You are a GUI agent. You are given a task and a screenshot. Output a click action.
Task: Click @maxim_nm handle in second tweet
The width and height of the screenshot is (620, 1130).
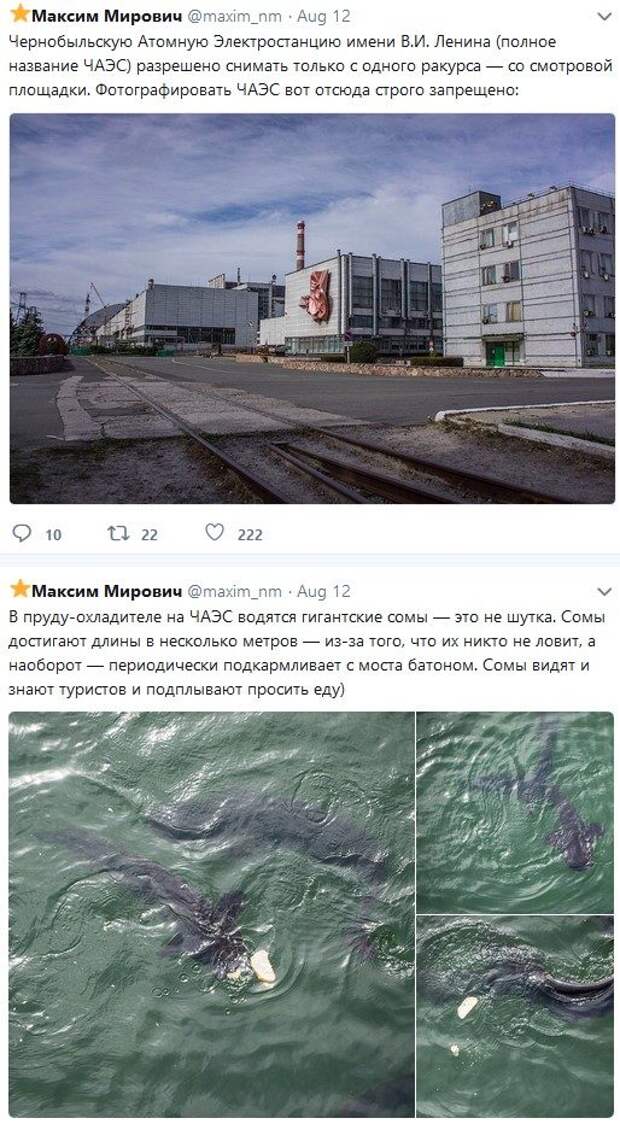point(234,592)
